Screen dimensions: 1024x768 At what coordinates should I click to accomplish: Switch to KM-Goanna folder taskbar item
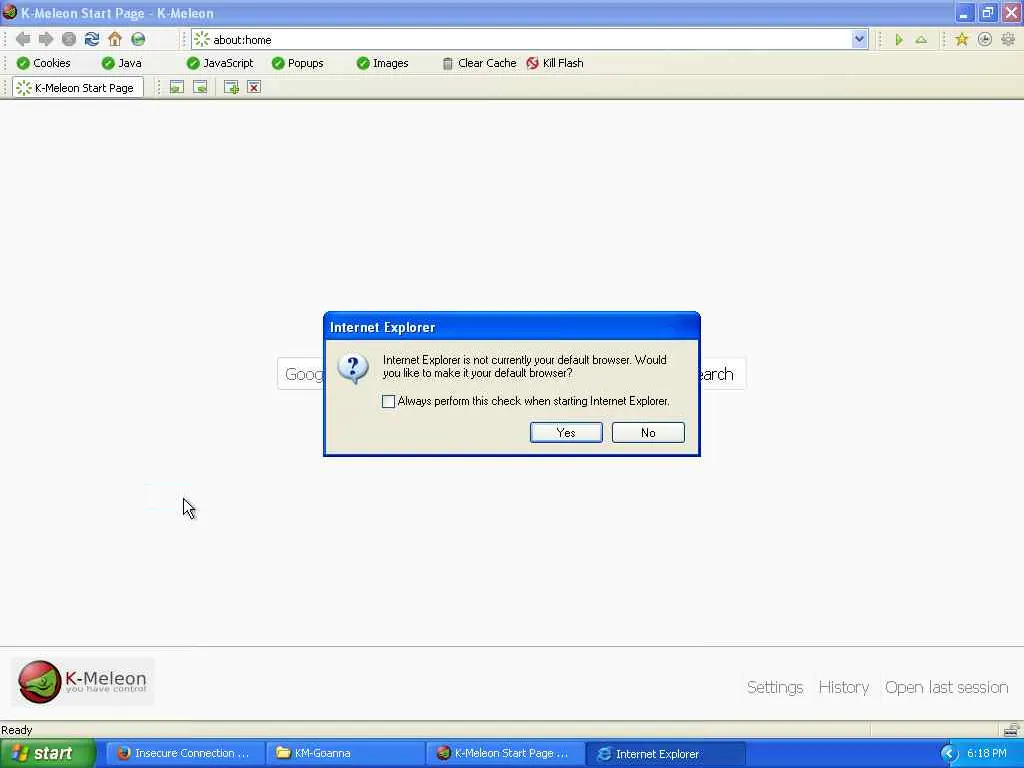pos(345,754)
